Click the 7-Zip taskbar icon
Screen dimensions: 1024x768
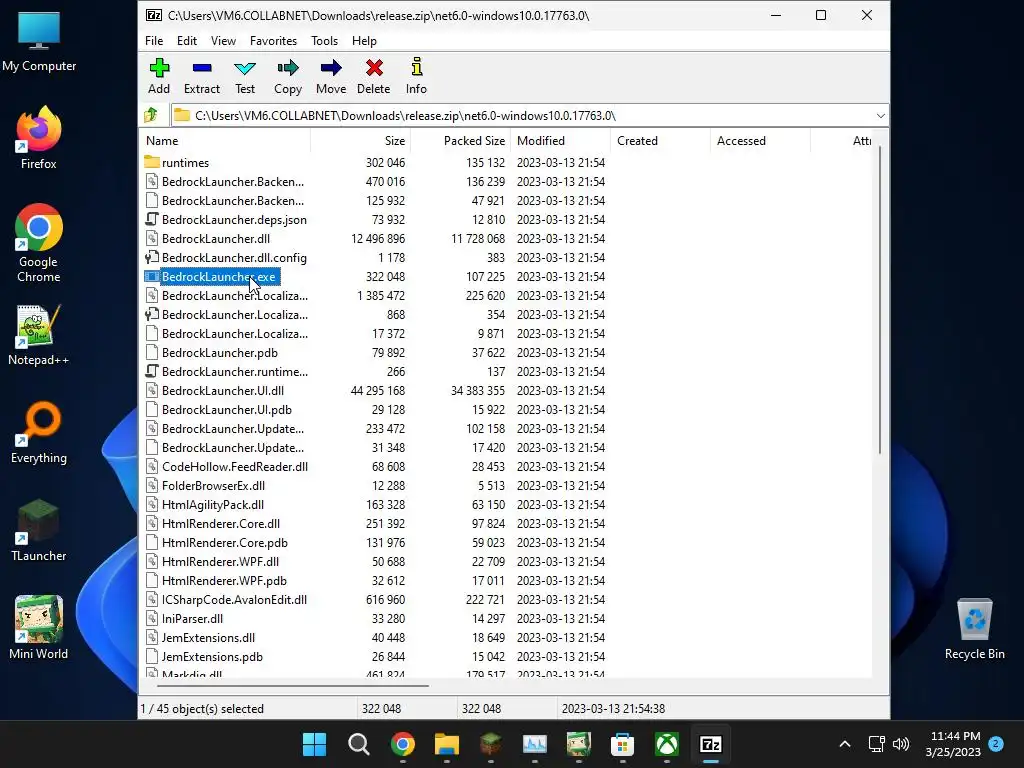711,744
